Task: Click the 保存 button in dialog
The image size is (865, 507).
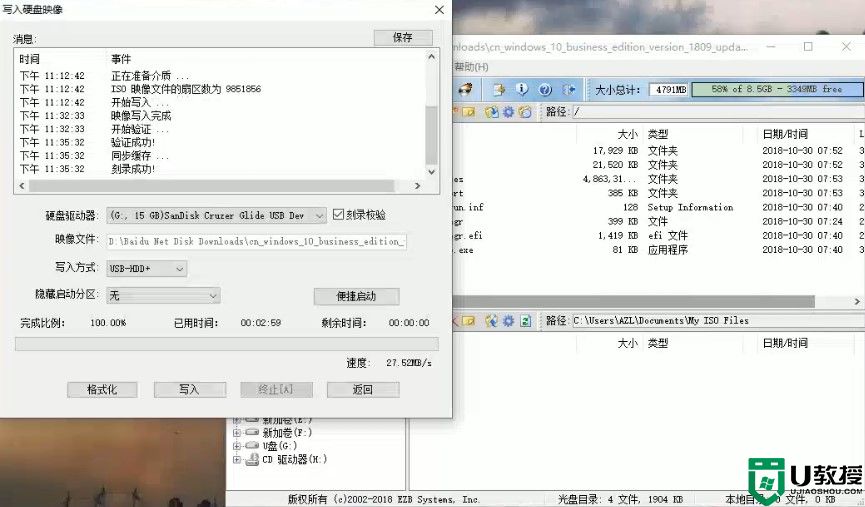Action: 403,38
